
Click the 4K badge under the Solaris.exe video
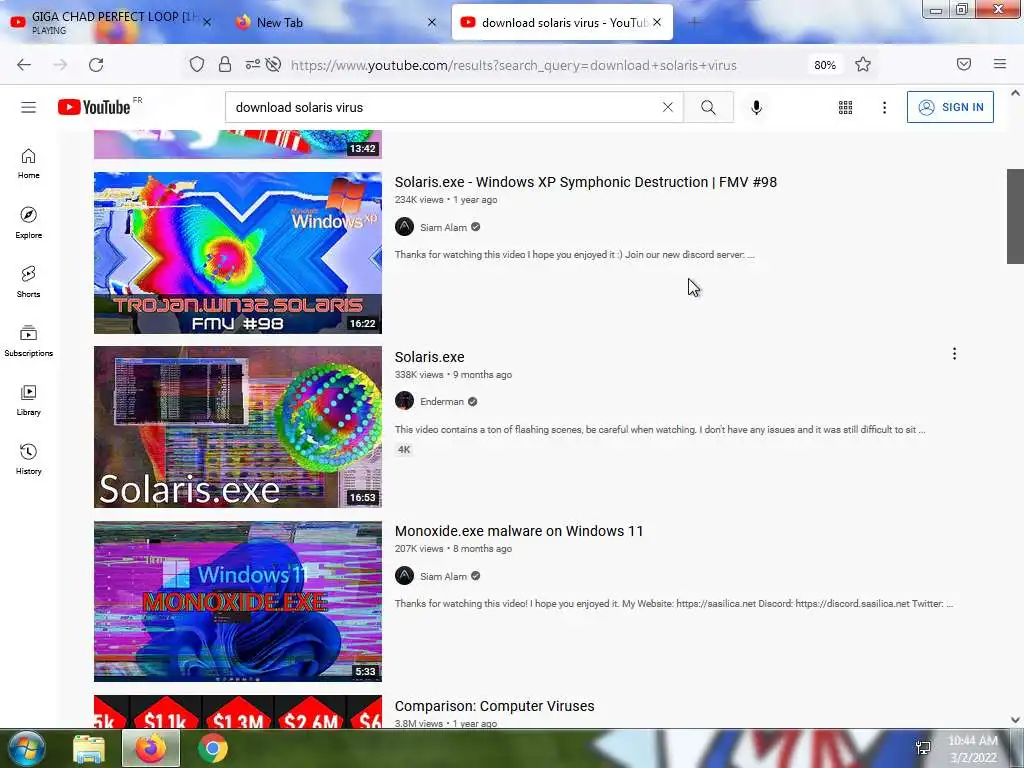(x=404, y=449)
